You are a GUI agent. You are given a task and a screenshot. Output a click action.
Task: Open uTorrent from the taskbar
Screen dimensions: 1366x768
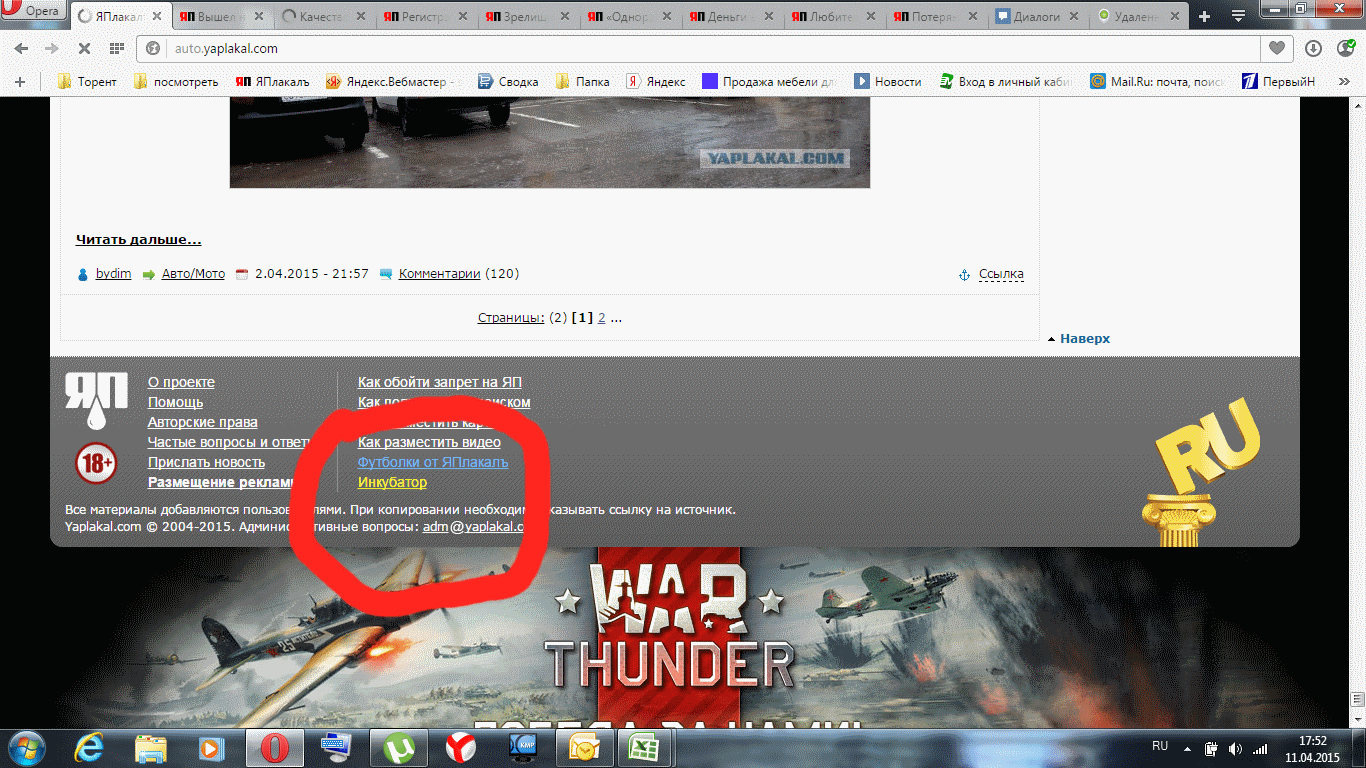point(399,747)
